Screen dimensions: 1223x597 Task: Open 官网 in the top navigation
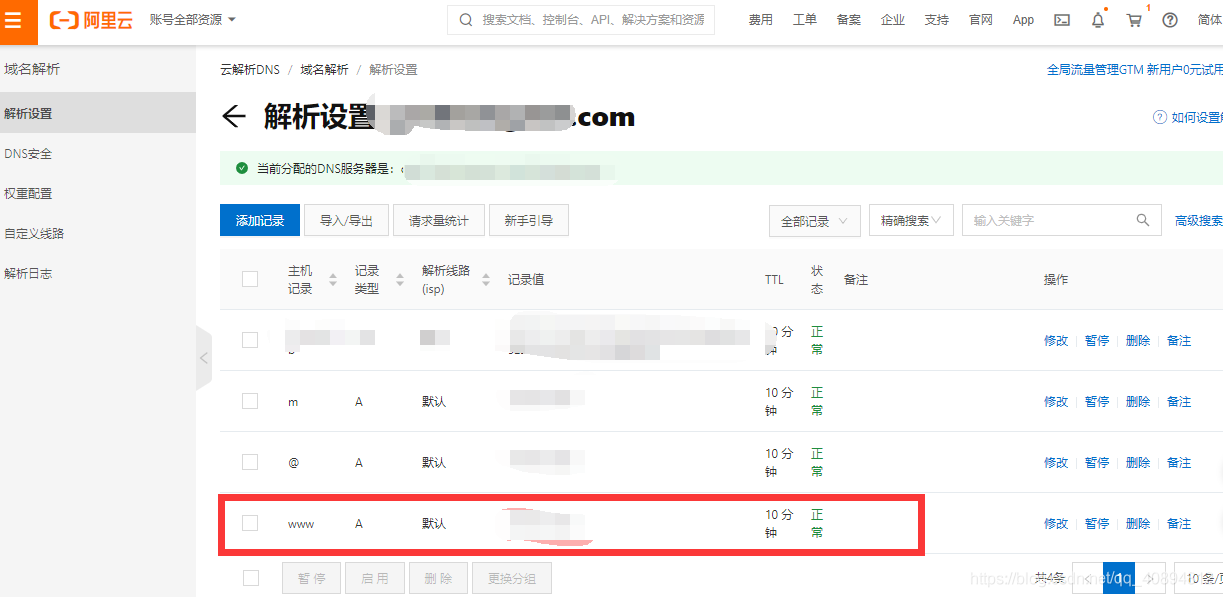coord(981,20)
